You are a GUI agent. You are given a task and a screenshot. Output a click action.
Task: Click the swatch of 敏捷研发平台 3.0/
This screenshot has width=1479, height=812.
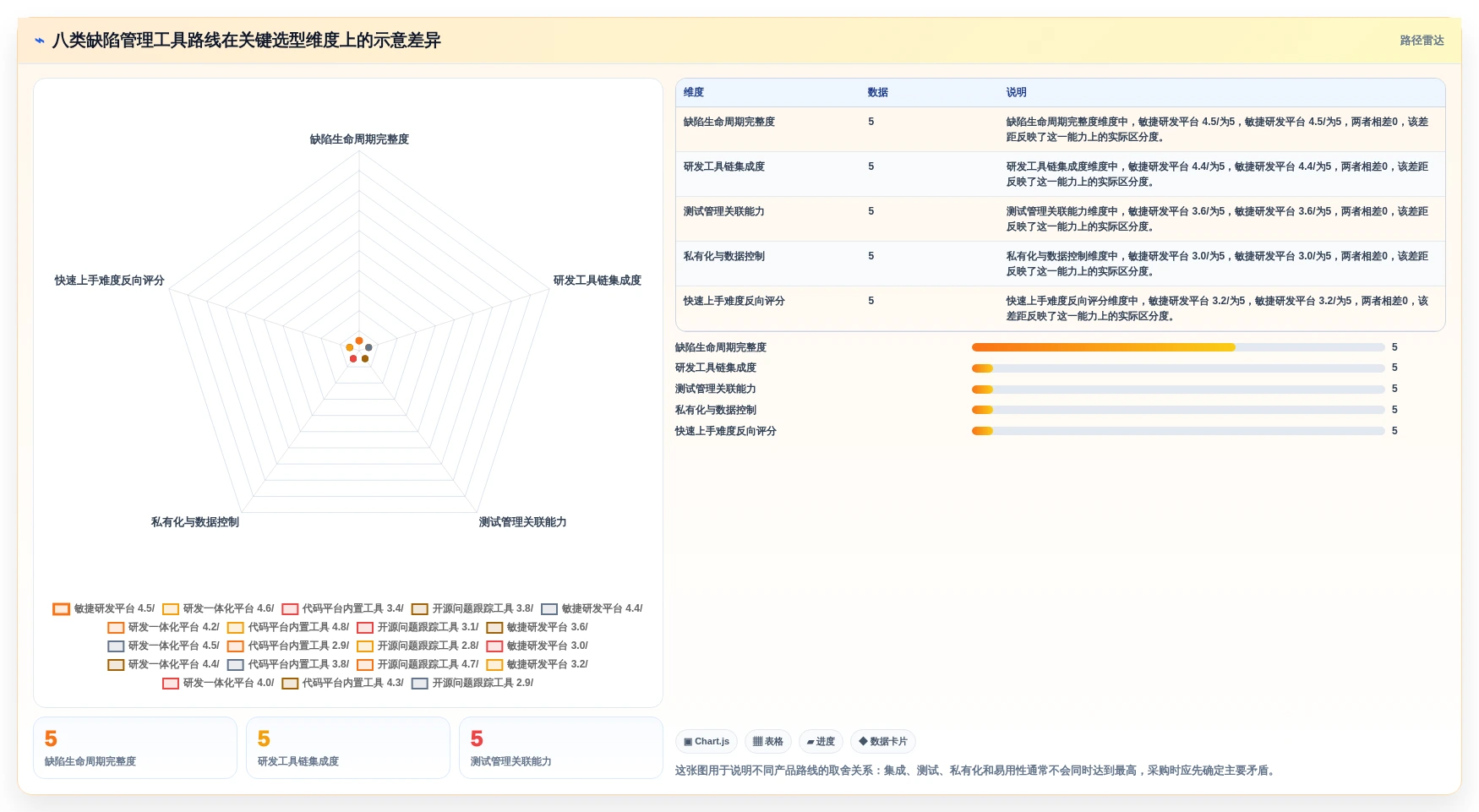[x=494, y=646]
